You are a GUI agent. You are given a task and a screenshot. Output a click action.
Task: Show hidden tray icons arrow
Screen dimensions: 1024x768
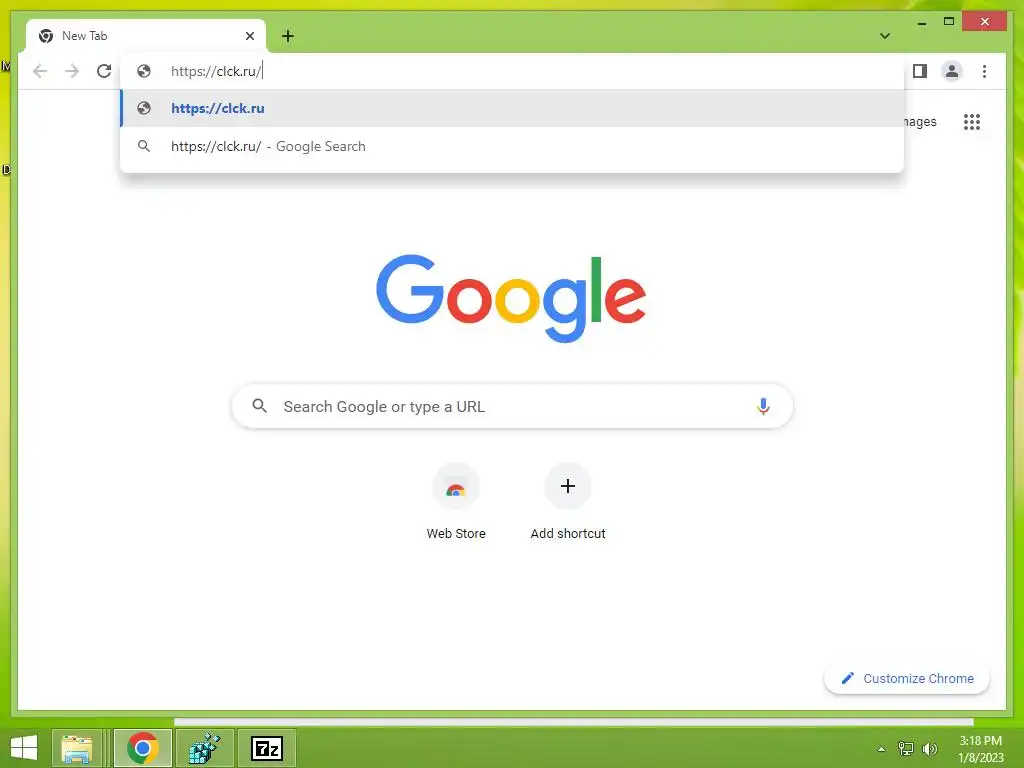click(882, 749)
